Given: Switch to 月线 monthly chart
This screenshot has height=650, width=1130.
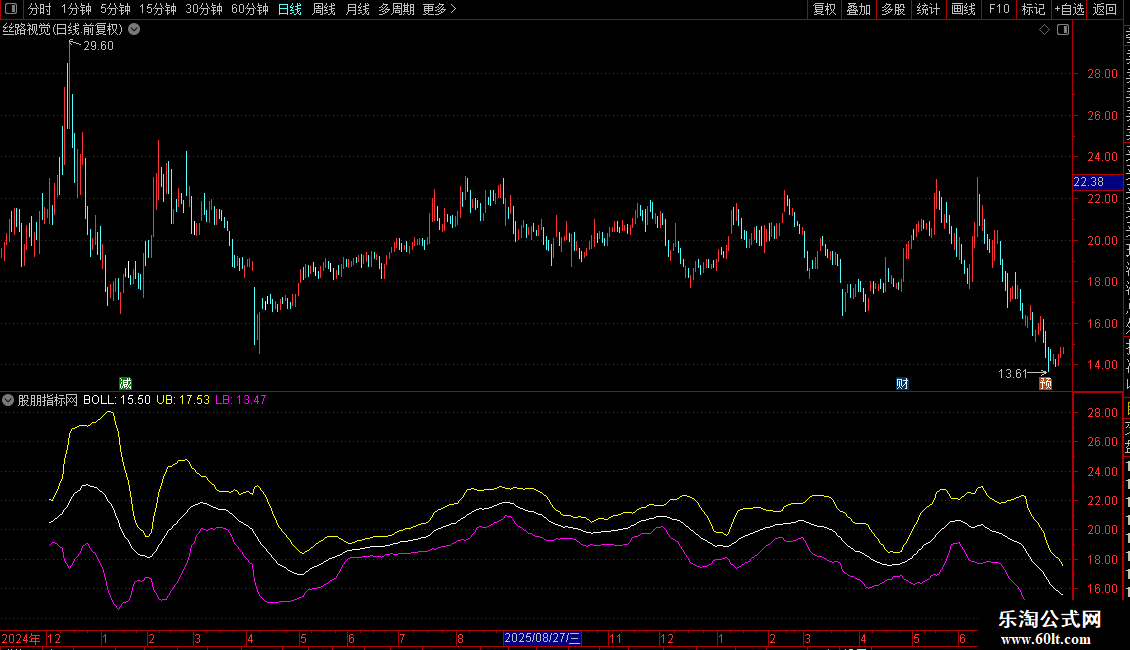Looking at the screenshot, I should (x=357, y=9).
